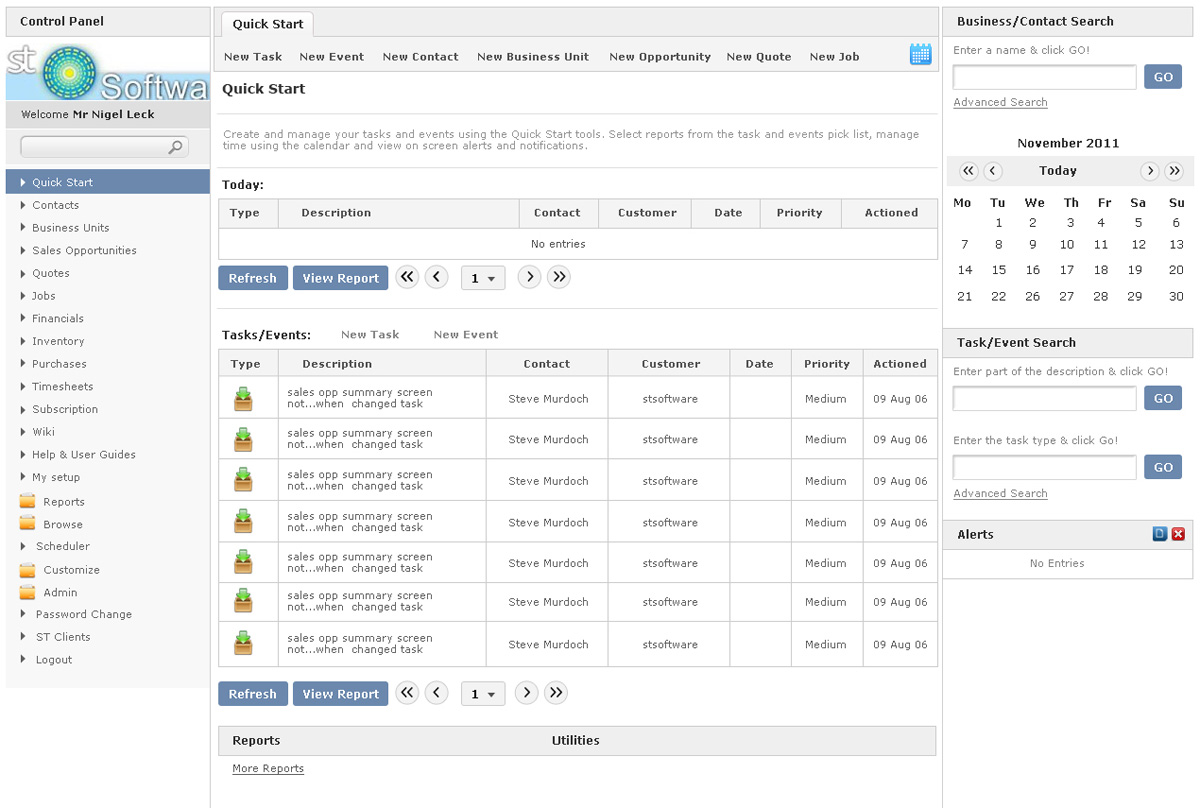Click the first task's green download icon
Screen dimensions: 1200x808
(x=243, y=399)
